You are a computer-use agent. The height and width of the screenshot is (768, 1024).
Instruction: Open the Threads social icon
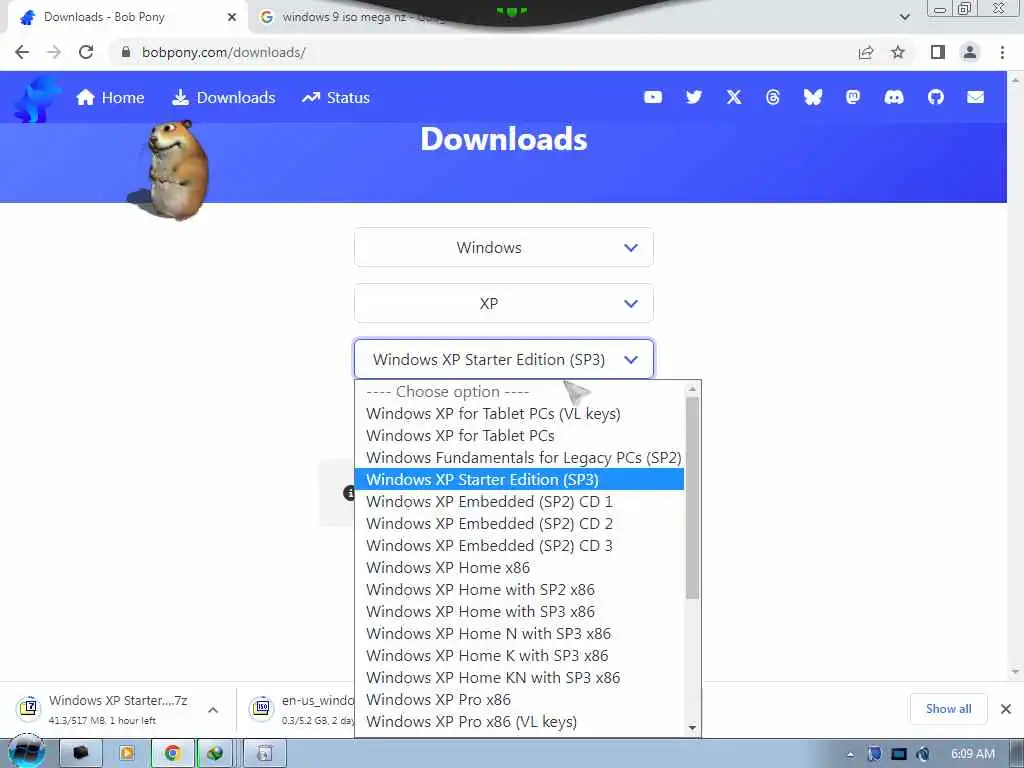[x=773, y=97]
